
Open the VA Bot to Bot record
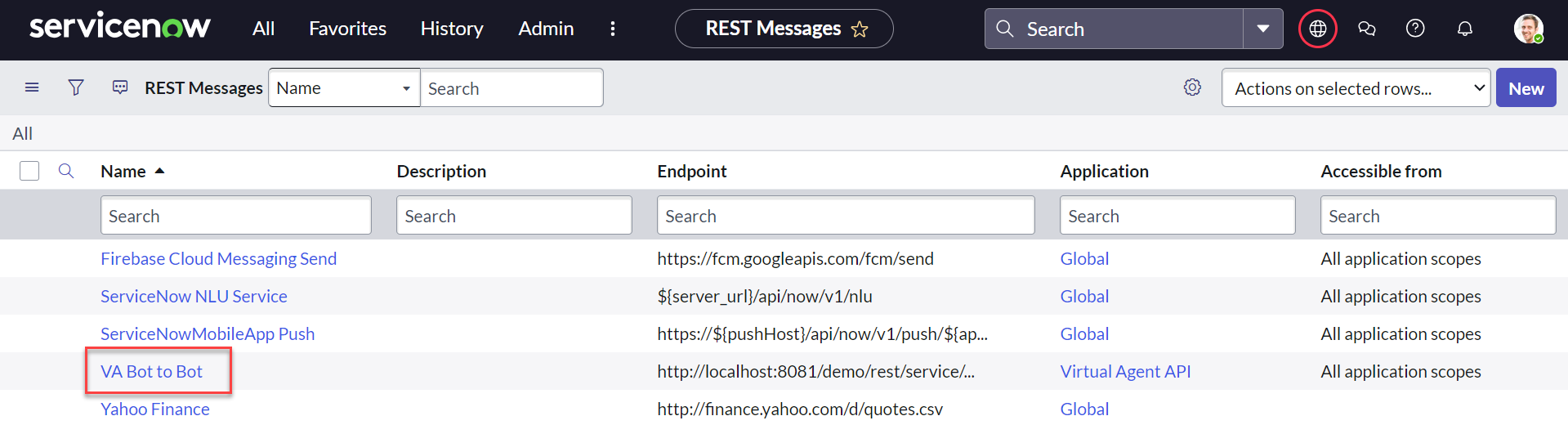click(151, 371)
